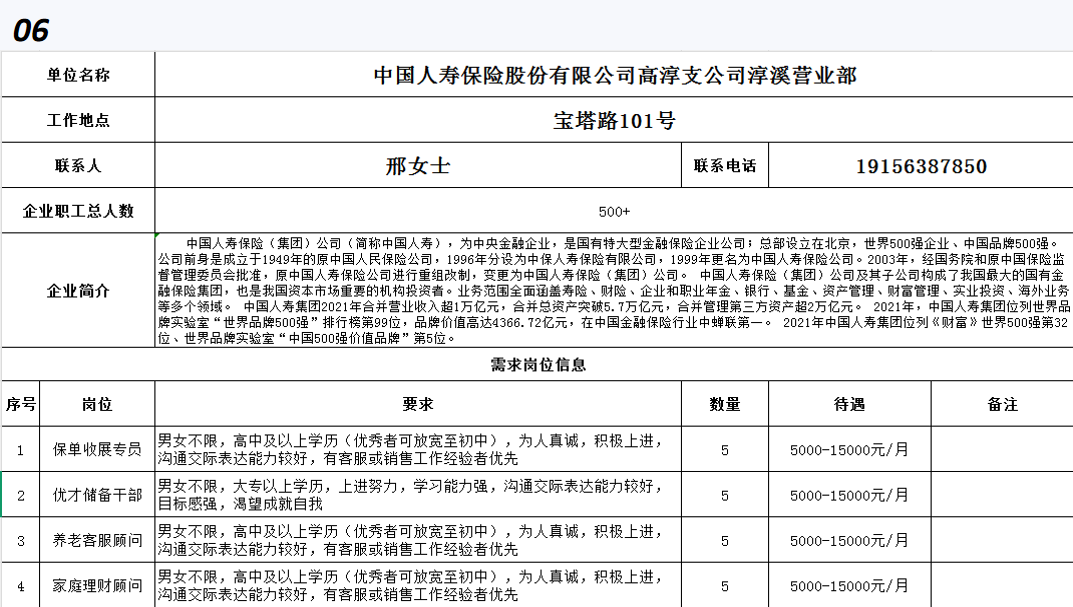Viewport: 1073px width, 607px height.
Task: Click the 企业简介 label cell
Action: pyautogui.click(x=78, y=291)
